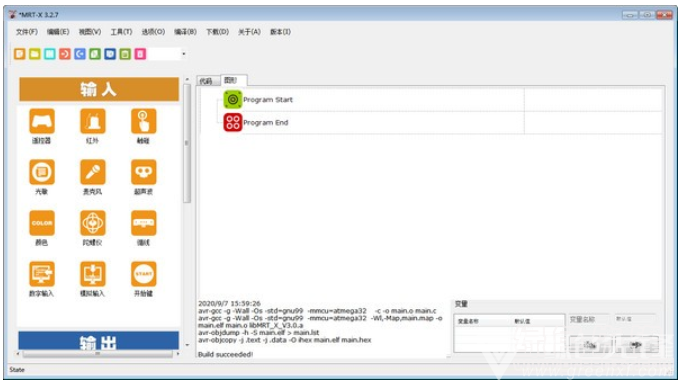Open the 文件(F) file menu

tap(27, 32)
